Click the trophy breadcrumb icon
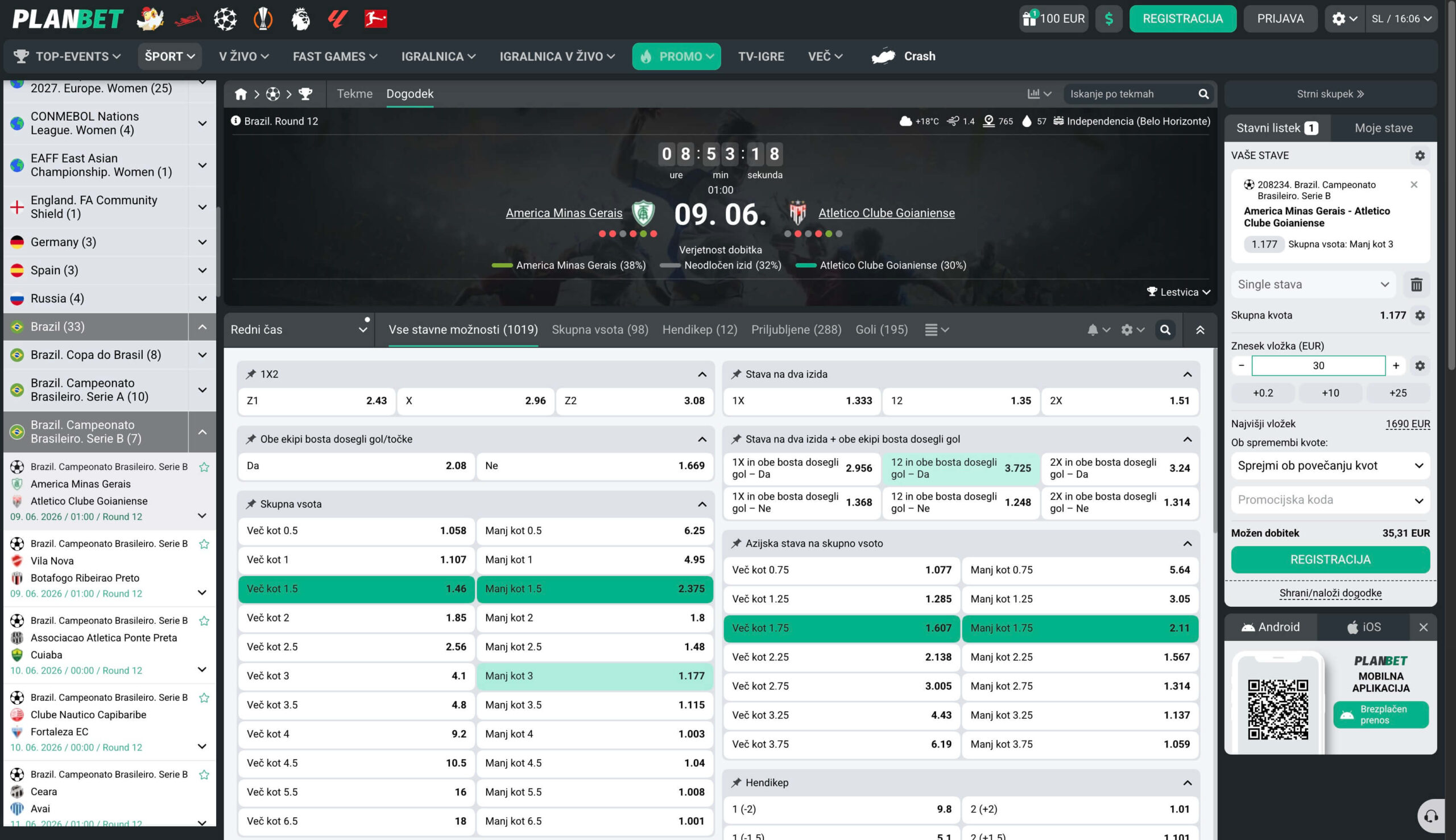The width and height of the screenshot is (1456, 840). (x=305, y=94)
